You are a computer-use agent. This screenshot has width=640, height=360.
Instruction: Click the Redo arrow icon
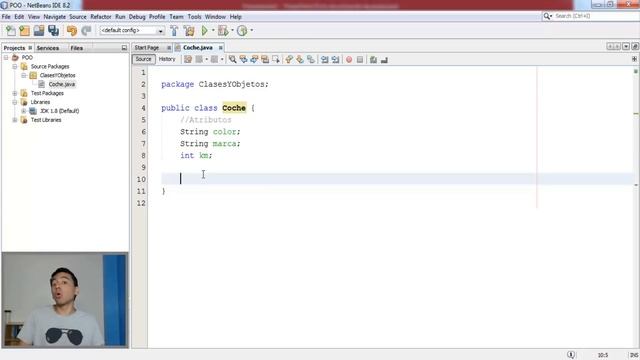click(86, 31)
